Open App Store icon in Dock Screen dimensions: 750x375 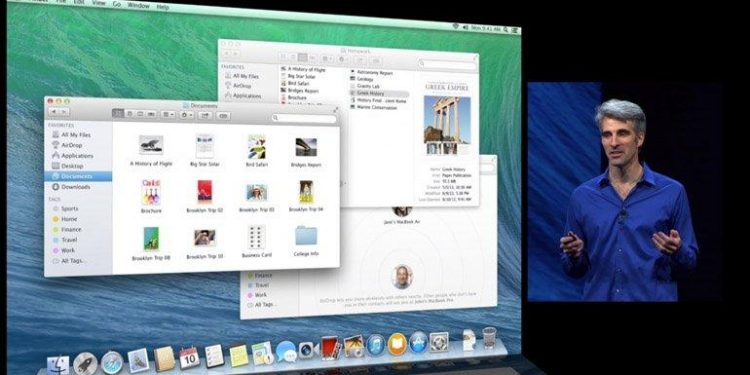418,342
